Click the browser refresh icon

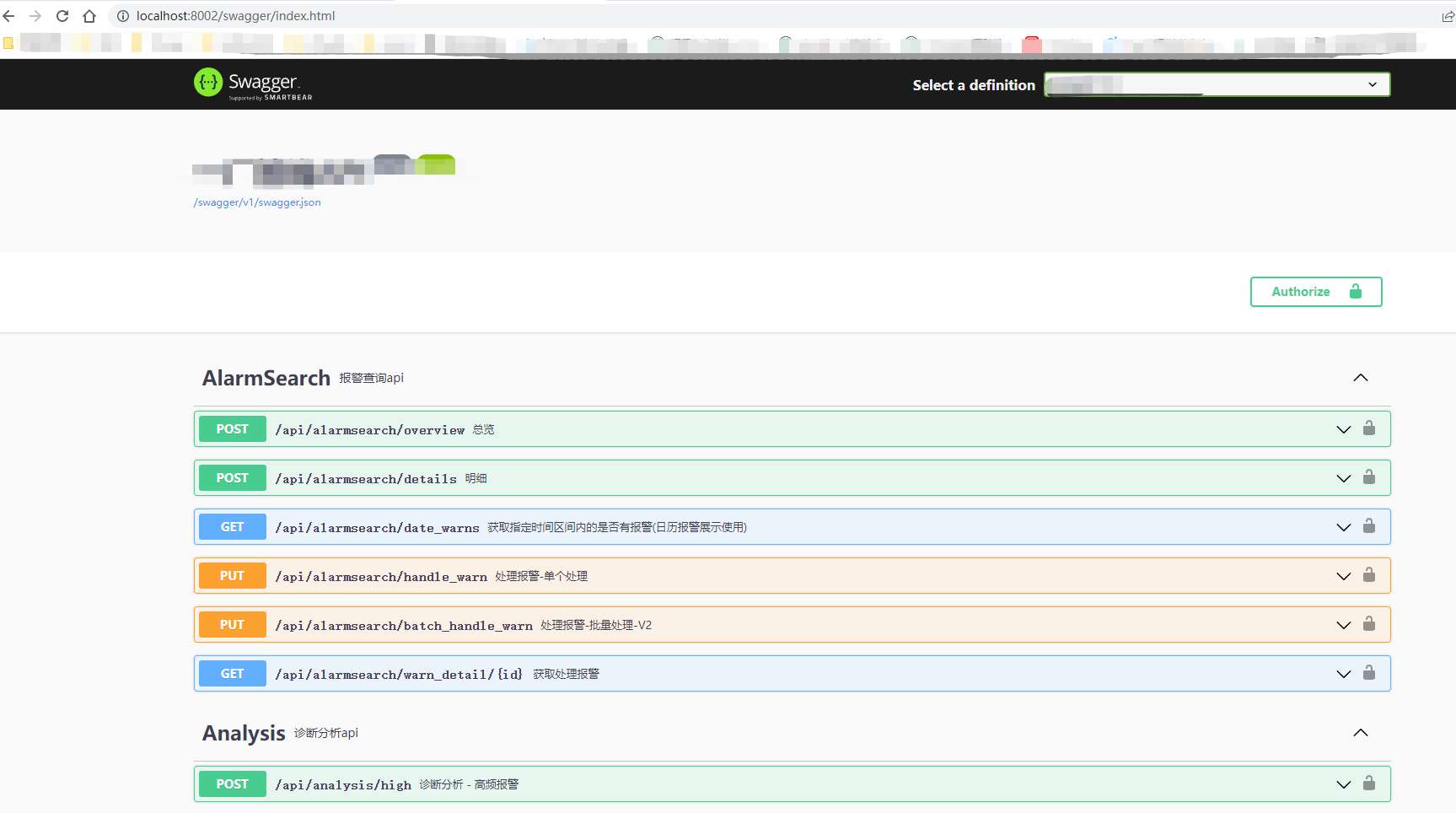62,15
